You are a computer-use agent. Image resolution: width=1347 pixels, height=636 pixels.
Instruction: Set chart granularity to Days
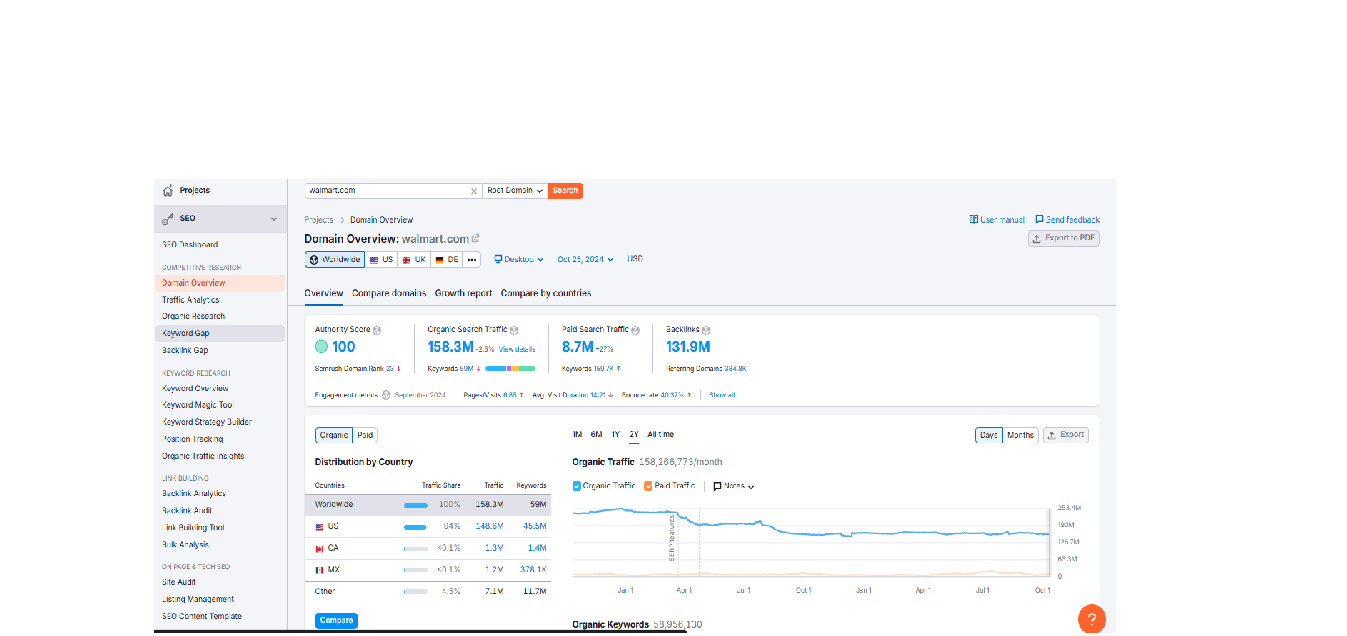tap(988, 435)
